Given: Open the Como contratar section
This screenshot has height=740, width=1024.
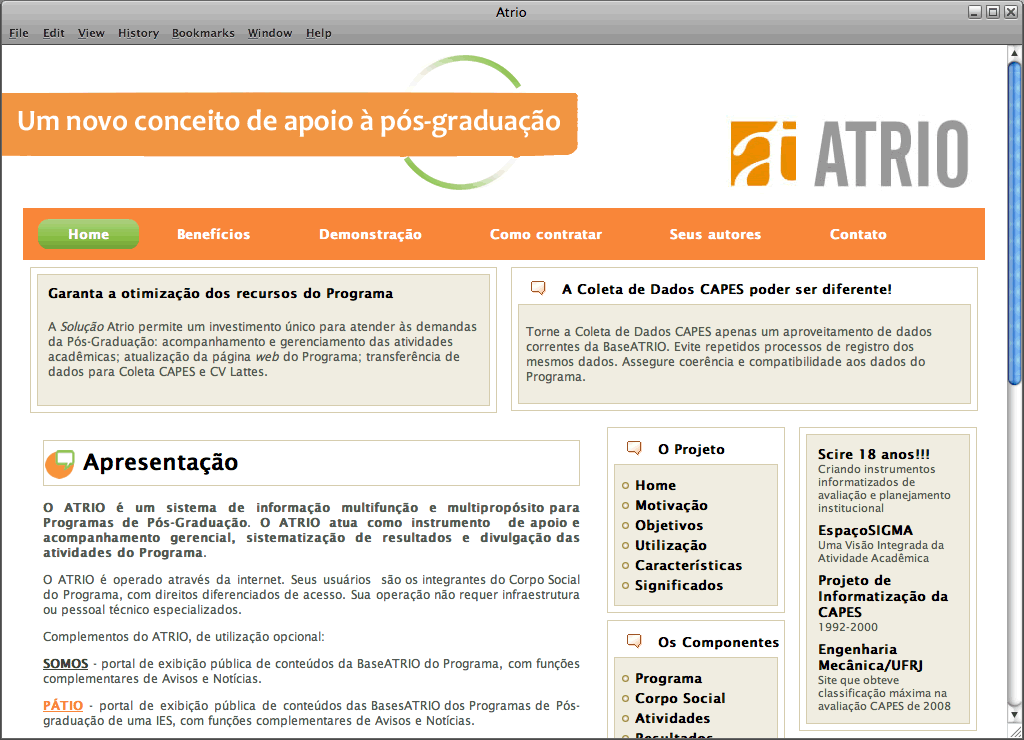Looking at the screenshot, I should (545, 234).
